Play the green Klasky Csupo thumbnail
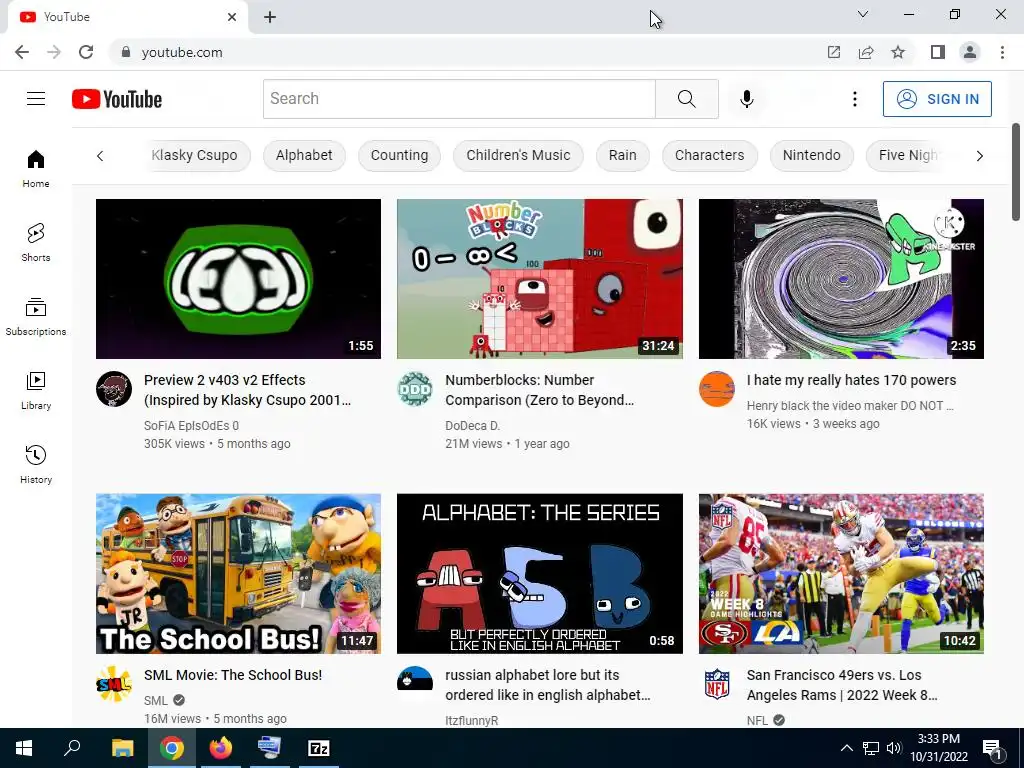Image resolution: width=1024 pixels, height=768 pixels. (238, 279)
